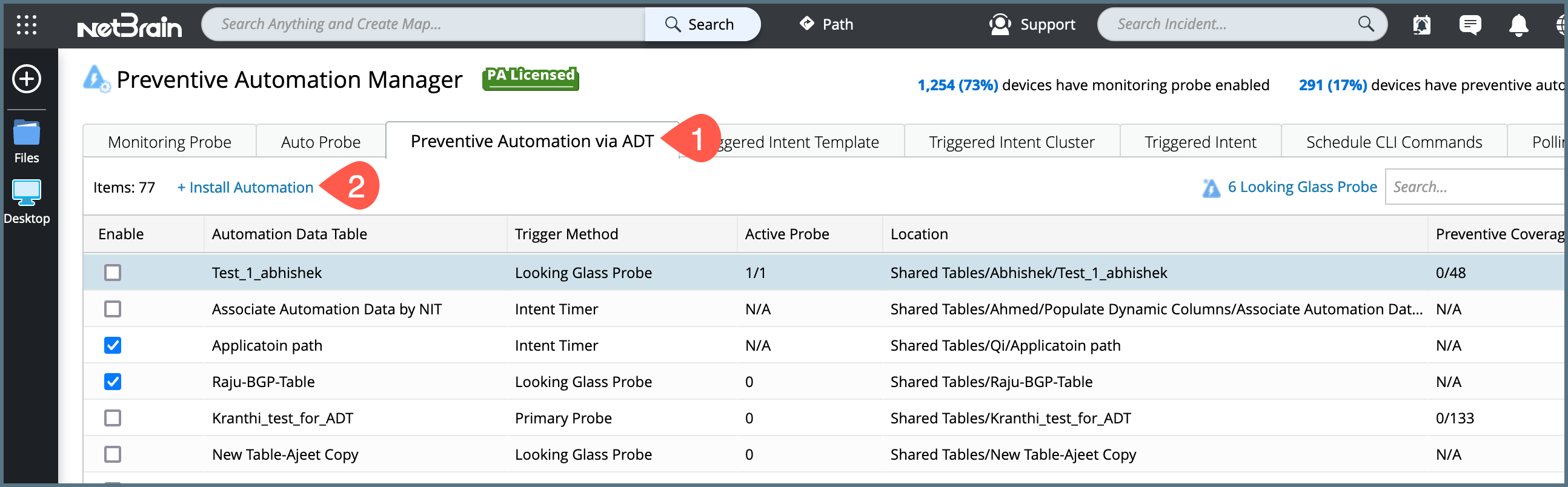Viewport: 1568px width, 487px height.
Task: Click the Search button in top bar
Action: pyautogui.click(x=700, y=24)
